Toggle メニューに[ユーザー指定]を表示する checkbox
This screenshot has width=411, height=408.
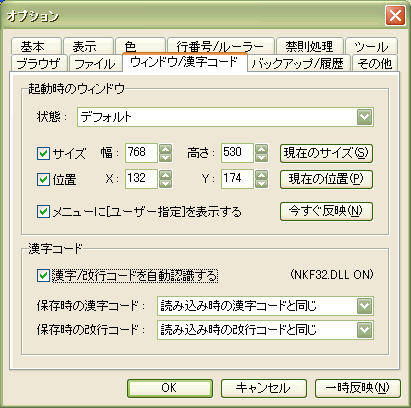click(x=43, y=212)
